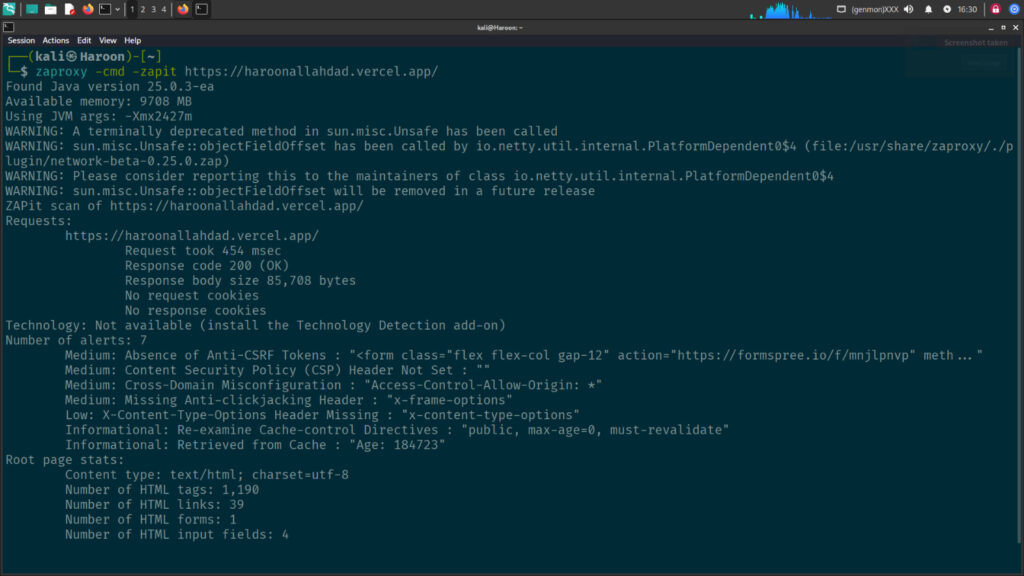Open the file manager launcher

coord(50,9)
